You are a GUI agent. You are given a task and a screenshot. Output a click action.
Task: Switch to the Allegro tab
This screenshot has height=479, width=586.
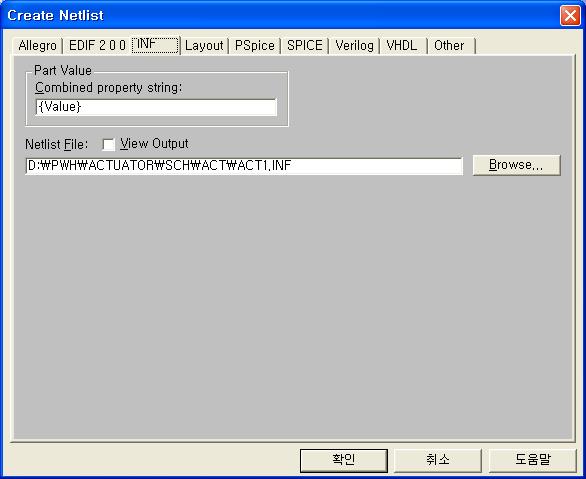pyautogui.click(x=37, y=46)
